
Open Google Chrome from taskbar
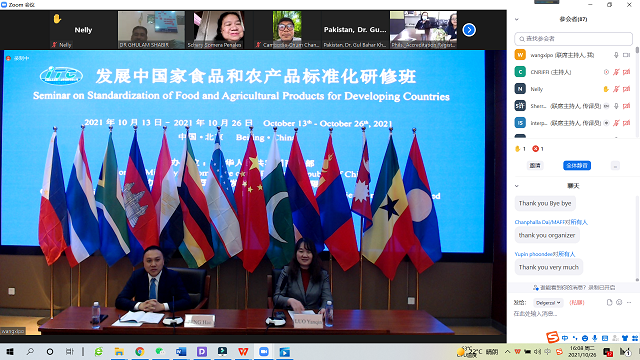click(x=140, y=351)
